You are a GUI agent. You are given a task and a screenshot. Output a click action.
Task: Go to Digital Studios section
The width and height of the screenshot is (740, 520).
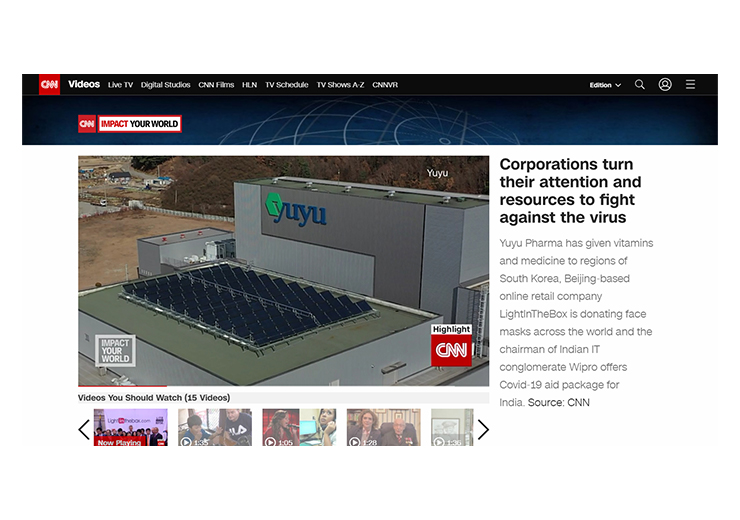[x=166, y=85]
